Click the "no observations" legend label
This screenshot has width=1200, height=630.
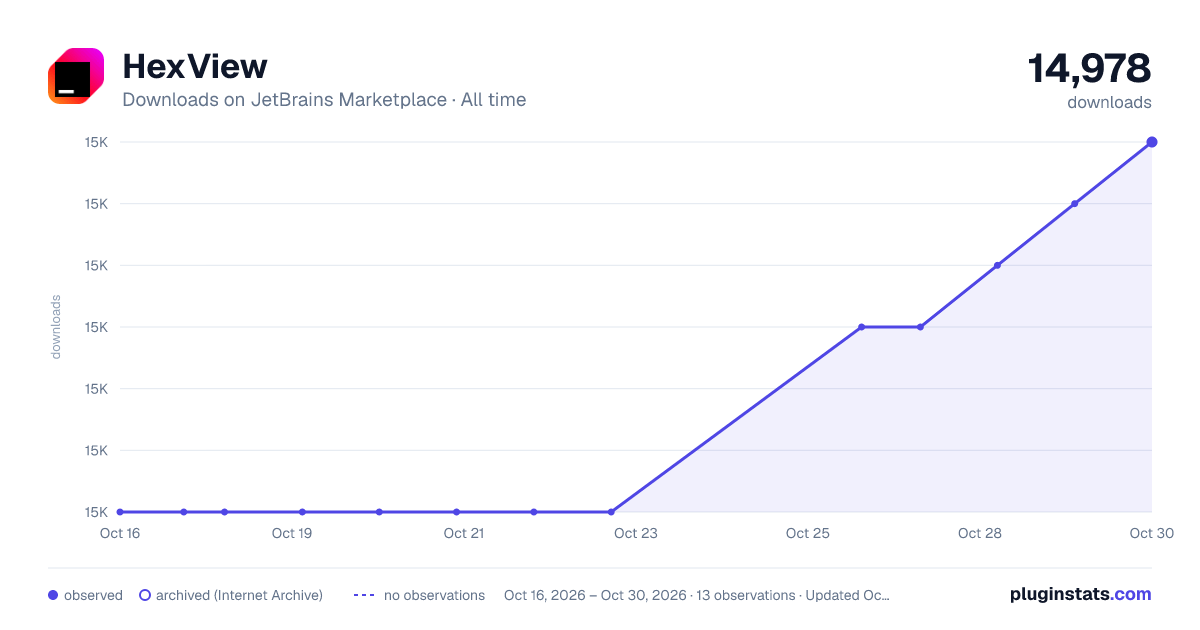(x=434, y=595)
